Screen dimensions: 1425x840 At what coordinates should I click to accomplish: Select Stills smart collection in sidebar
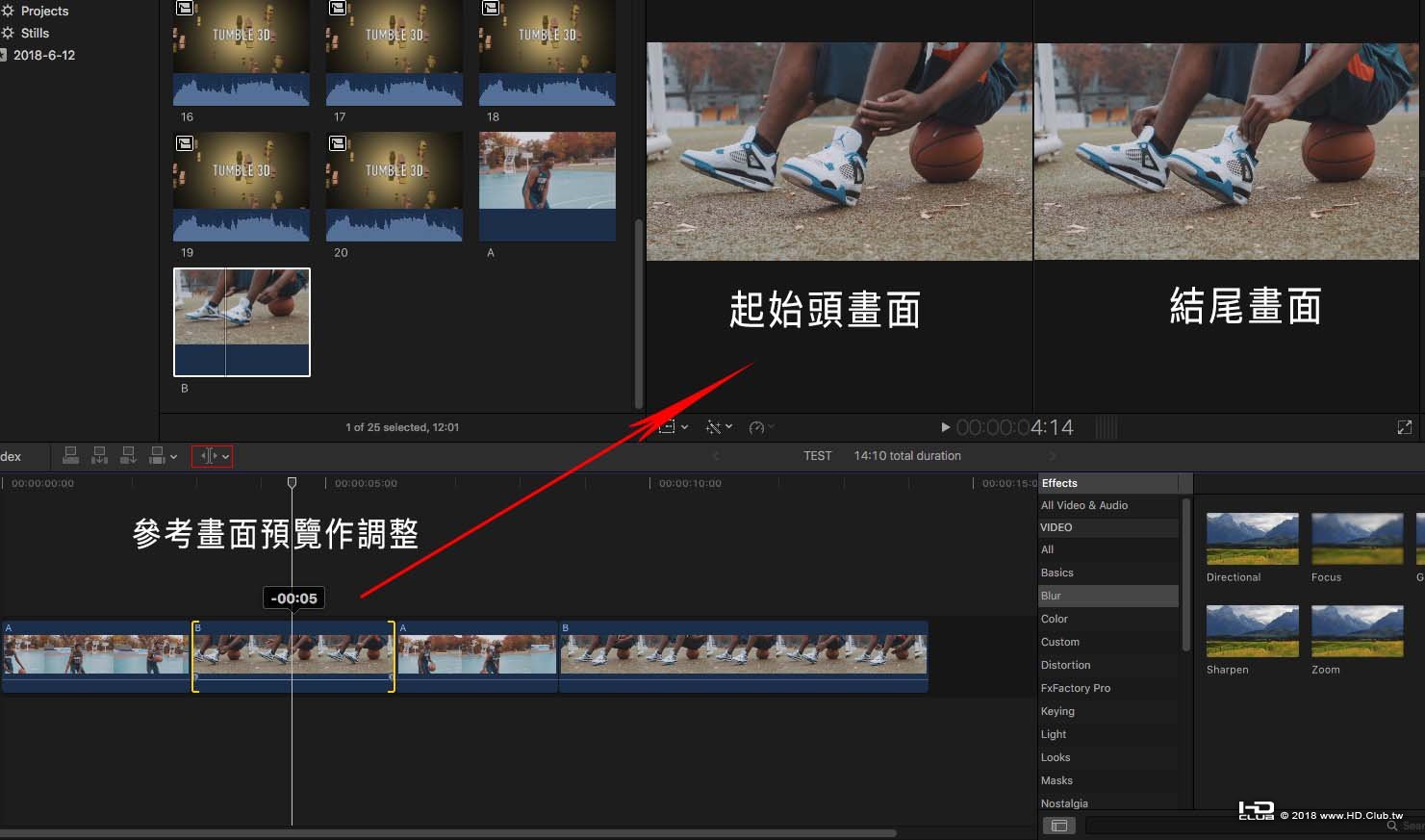click(35, 33)
